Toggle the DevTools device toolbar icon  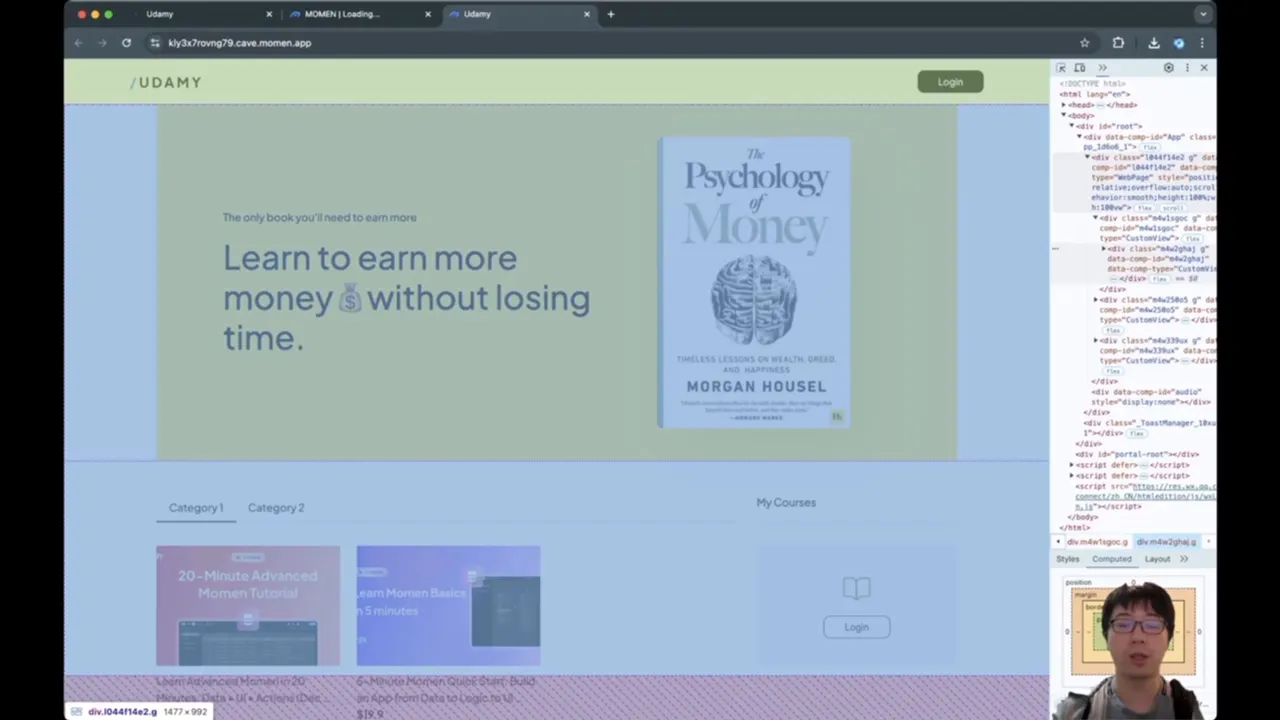(x=1080, y=68)
